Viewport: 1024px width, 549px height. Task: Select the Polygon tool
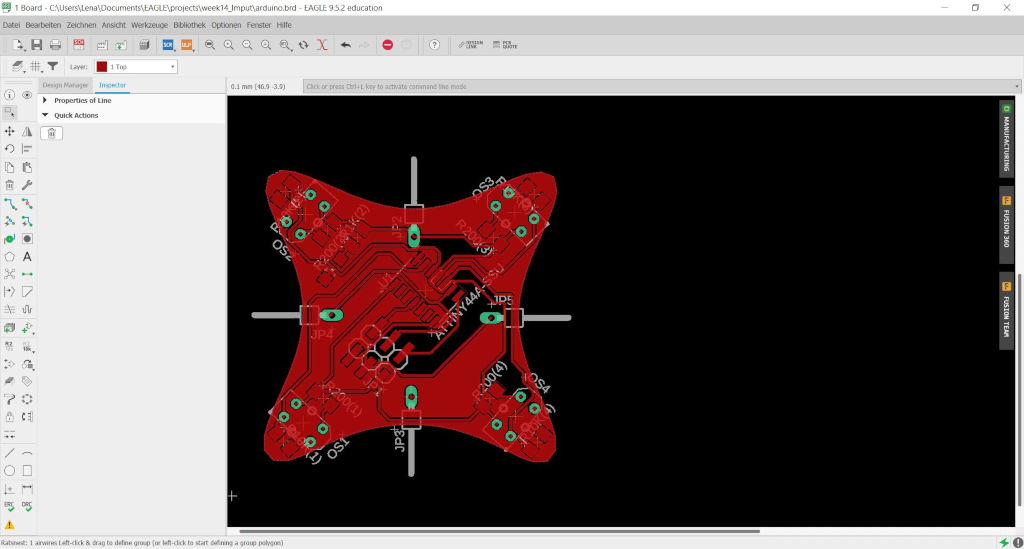[x=9, y=257]
